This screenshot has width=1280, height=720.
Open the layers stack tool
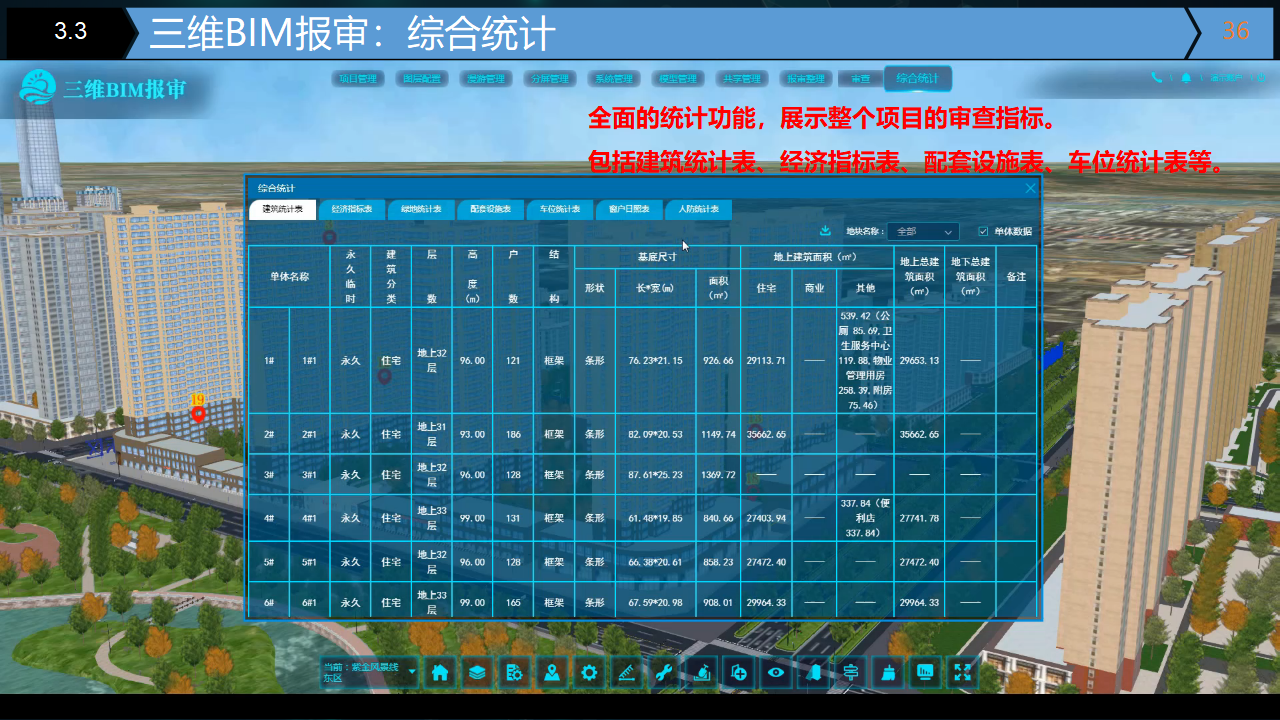pos(477,673)
